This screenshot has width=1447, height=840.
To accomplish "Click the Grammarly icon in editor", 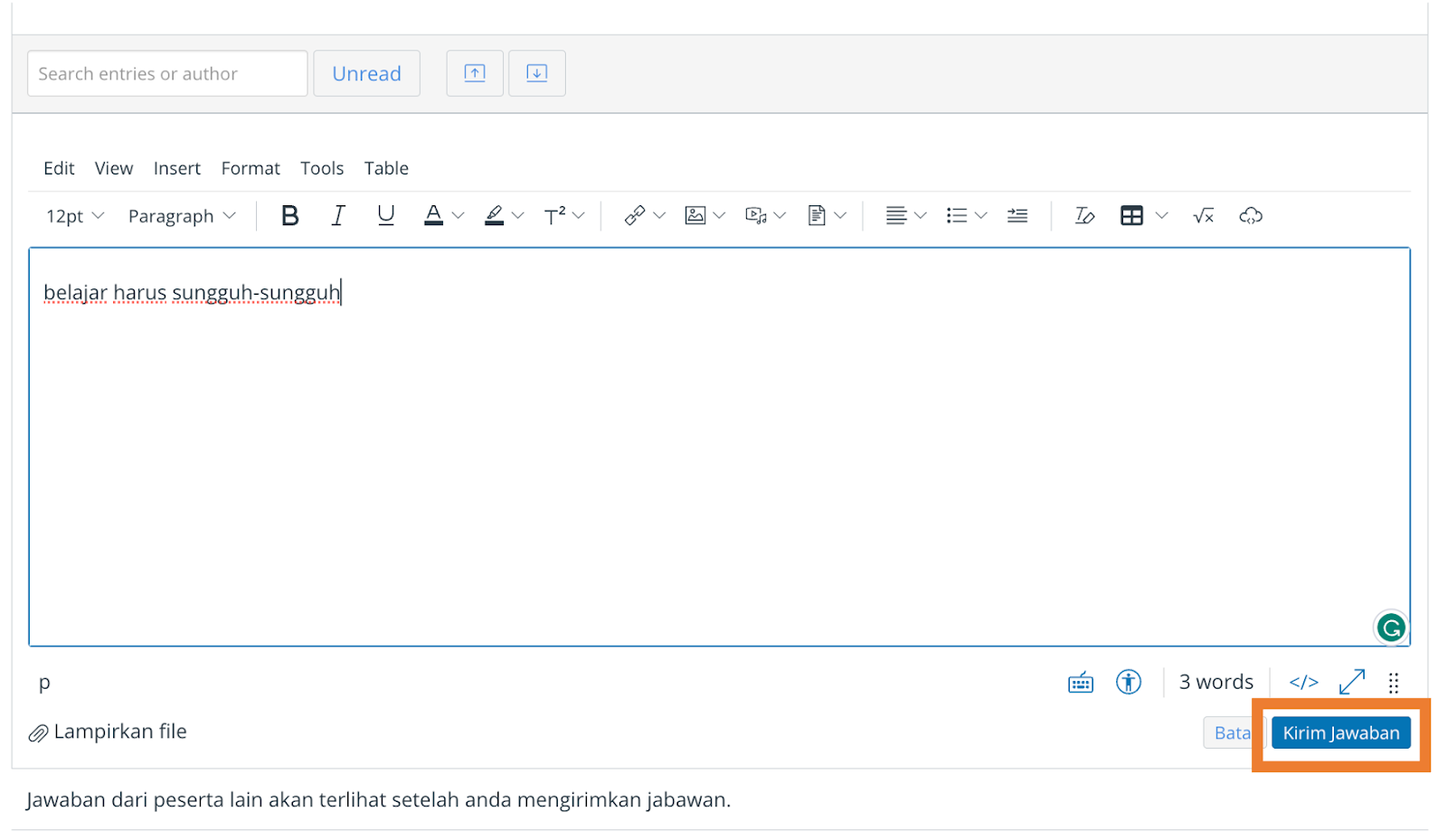I will coord(1390,628).
